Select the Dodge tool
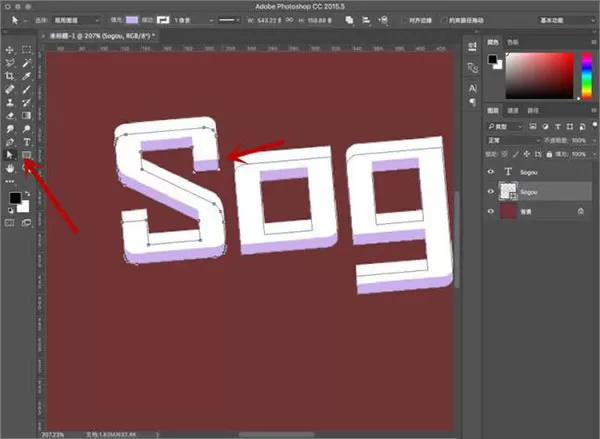Viewport: 600px width, 439px height. (26, 129)
